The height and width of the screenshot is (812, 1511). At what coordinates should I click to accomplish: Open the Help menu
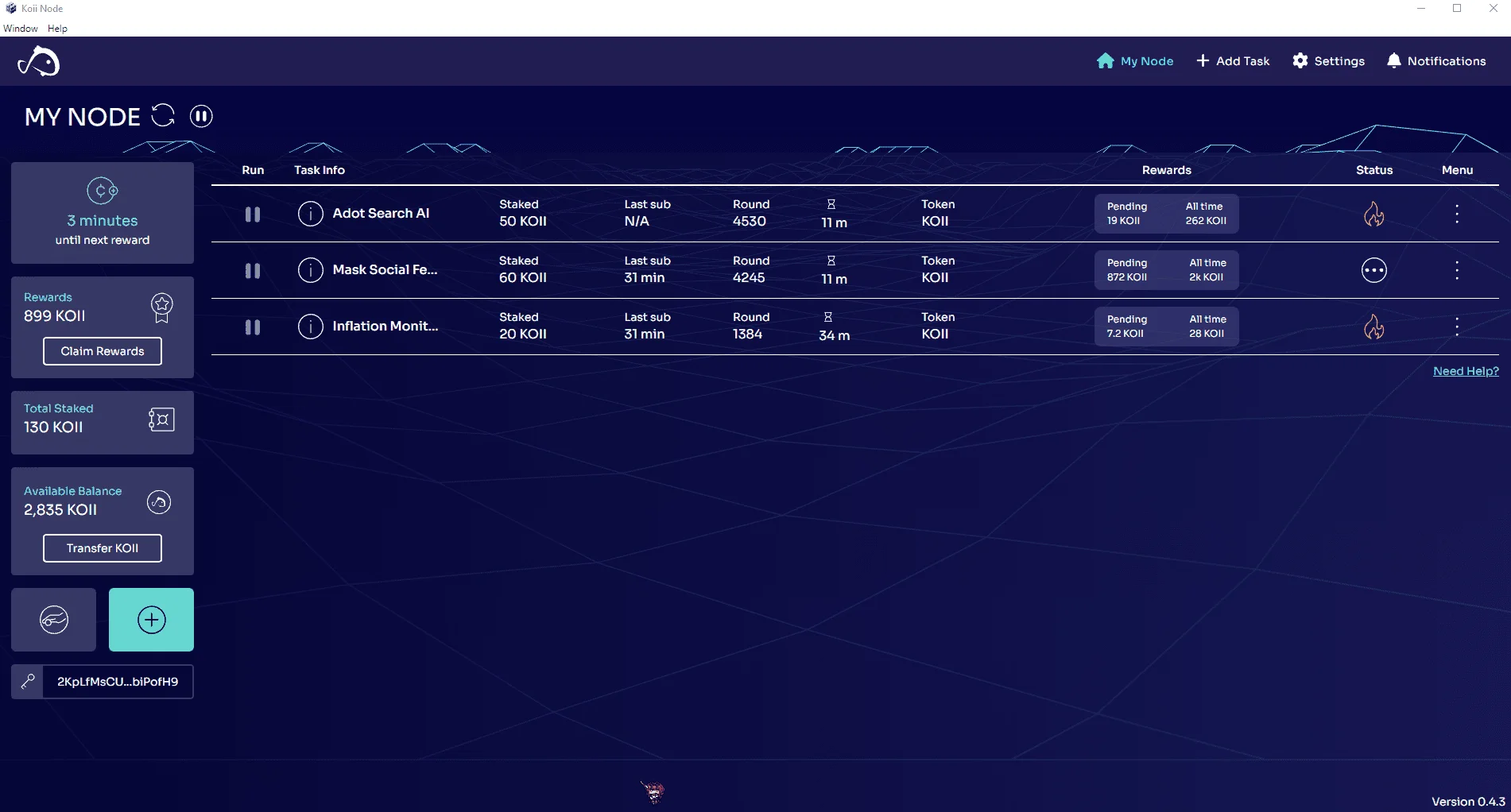click(x=57, y=29)
